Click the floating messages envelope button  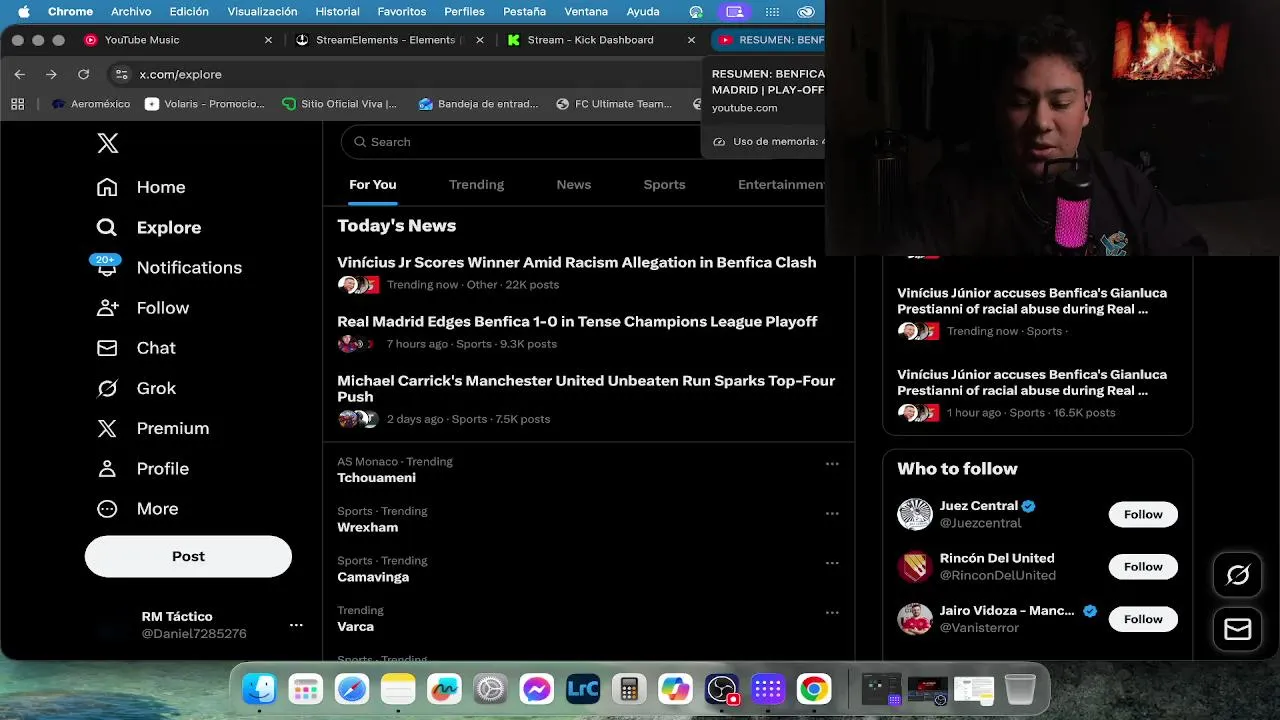coord(1238,629)
